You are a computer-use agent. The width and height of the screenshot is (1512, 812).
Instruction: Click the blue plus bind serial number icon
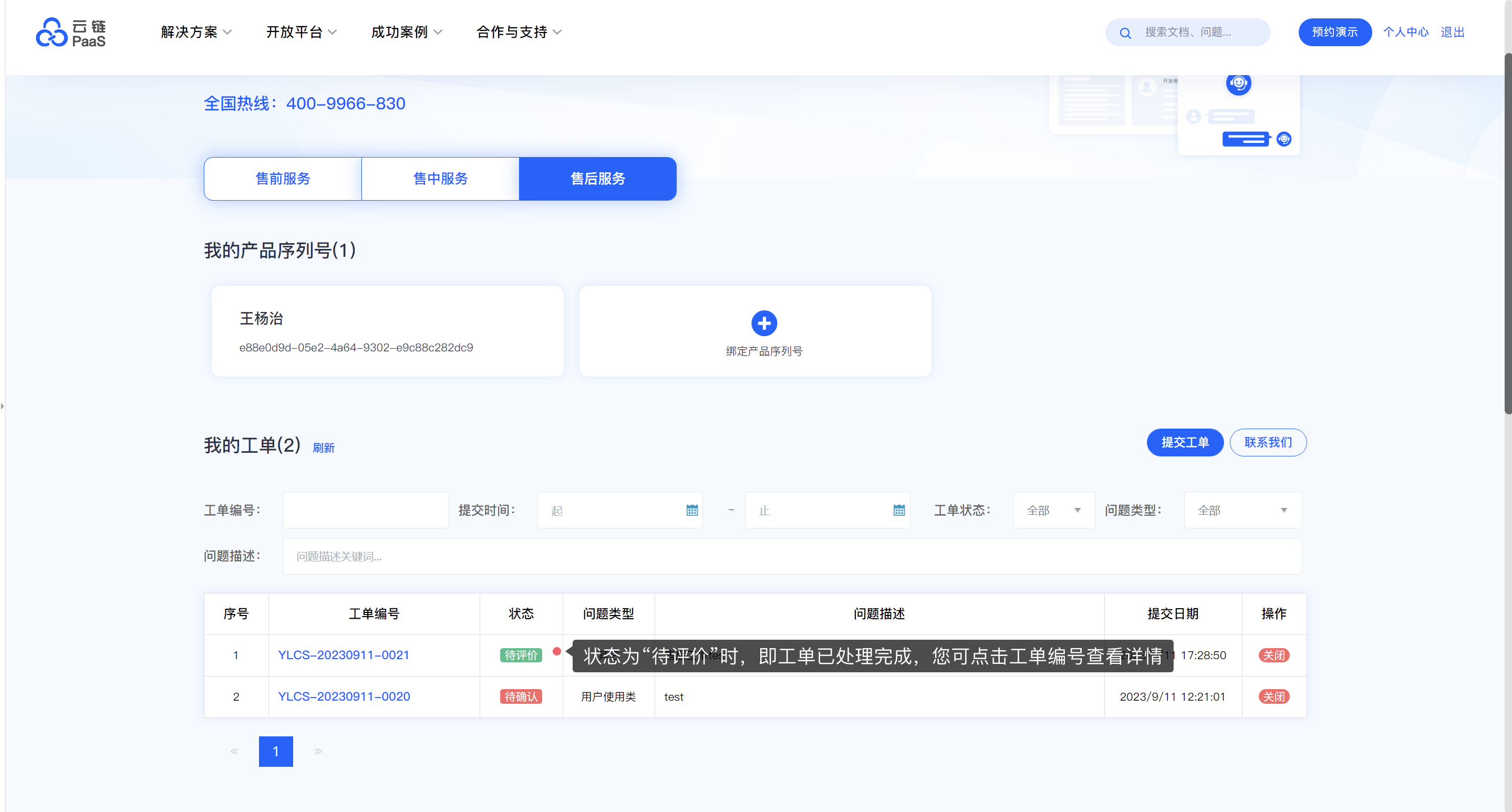point(764,323)
